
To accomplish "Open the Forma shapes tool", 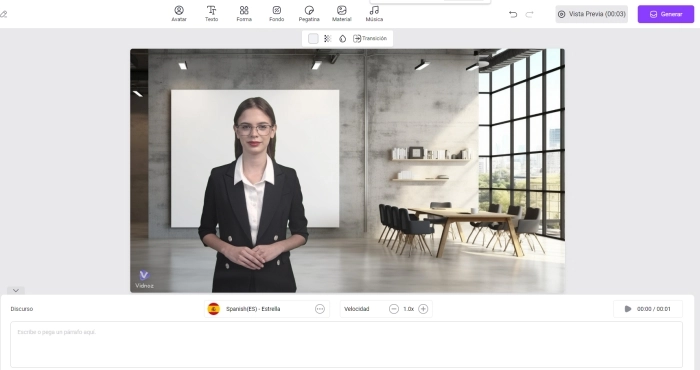I will click(244, 13).
